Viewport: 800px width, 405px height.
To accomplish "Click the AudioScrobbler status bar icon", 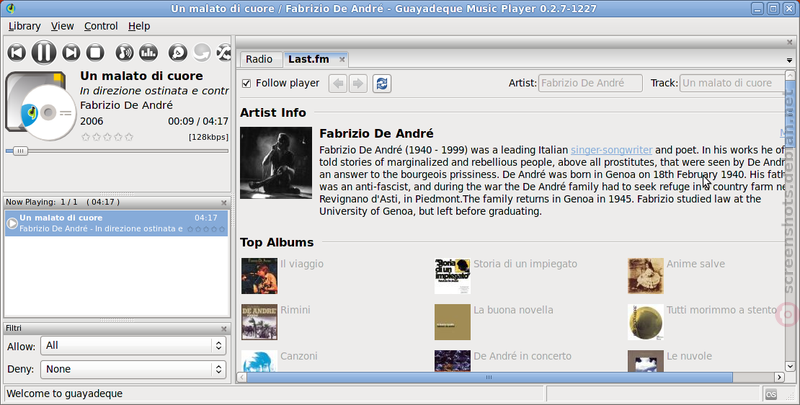I will 770,394.
